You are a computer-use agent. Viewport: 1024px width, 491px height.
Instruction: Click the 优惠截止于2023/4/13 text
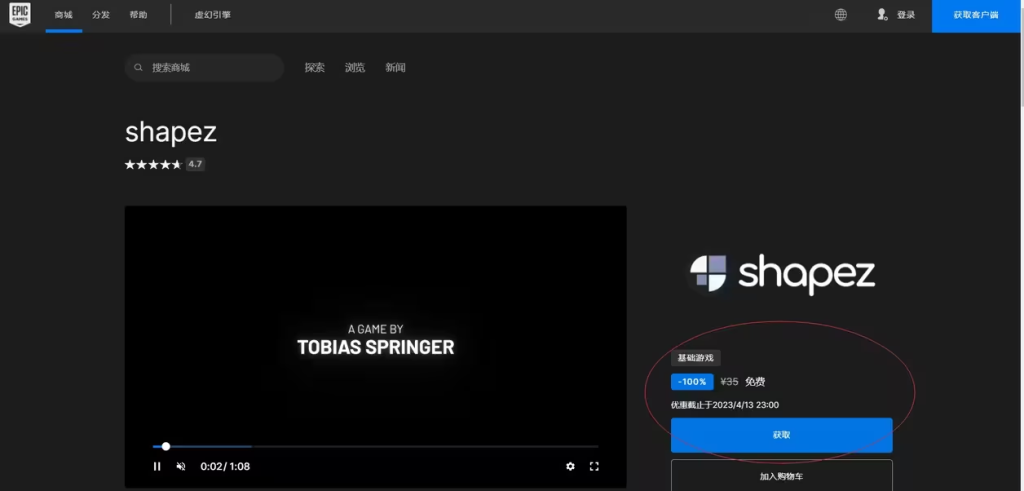pos(725,405)
